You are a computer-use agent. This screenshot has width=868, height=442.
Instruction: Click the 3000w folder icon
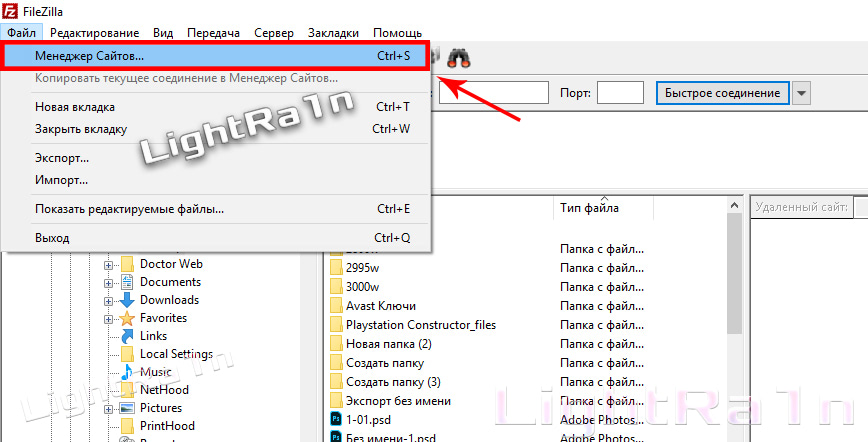[336, 287]
